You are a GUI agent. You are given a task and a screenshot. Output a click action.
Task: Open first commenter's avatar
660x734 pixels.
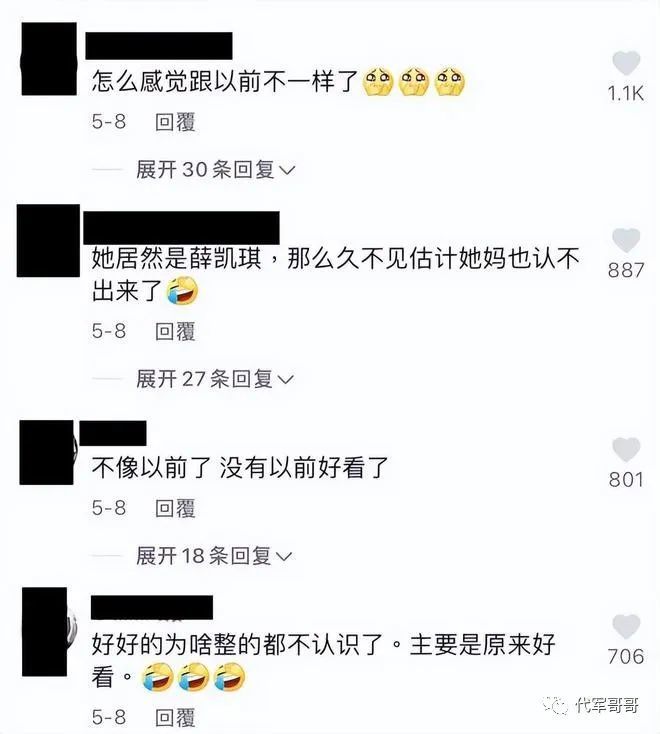(49, 59)
